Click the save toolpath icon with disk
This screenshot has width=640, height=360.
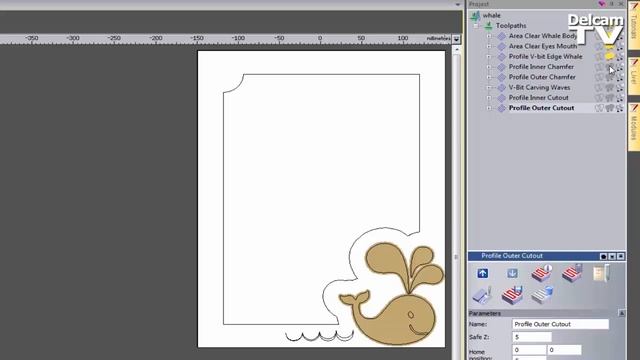(512, 295)
